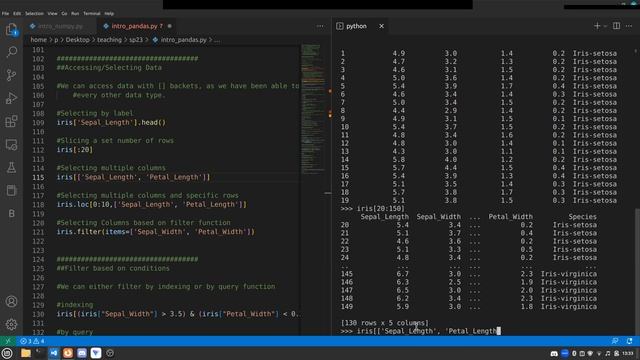Screen dimensions: 640x360
Task: Click the remote window indicator in status bar
Action: 8,341
